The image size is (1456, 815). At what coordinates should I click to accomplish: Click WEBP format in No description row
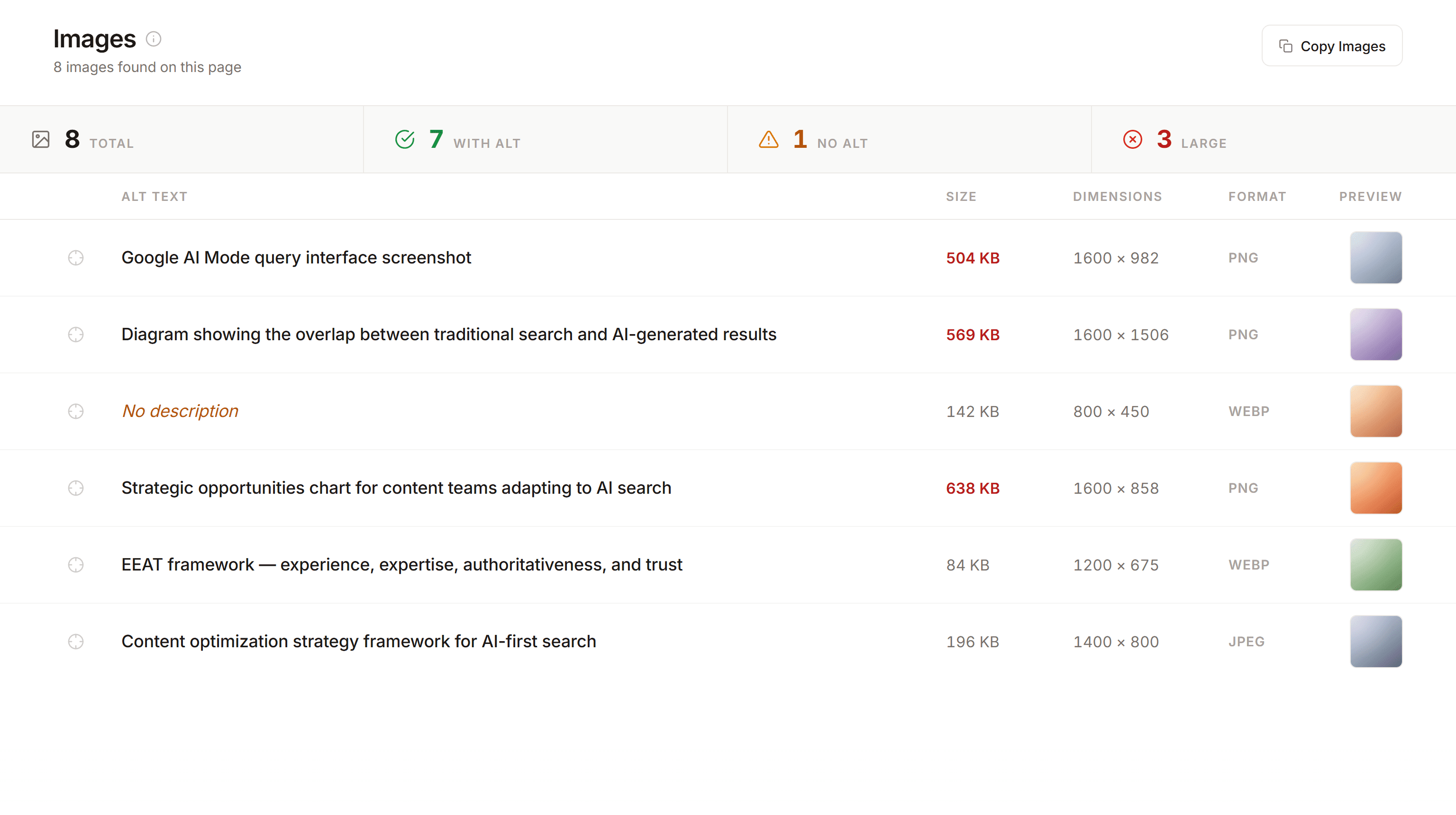1248,411
